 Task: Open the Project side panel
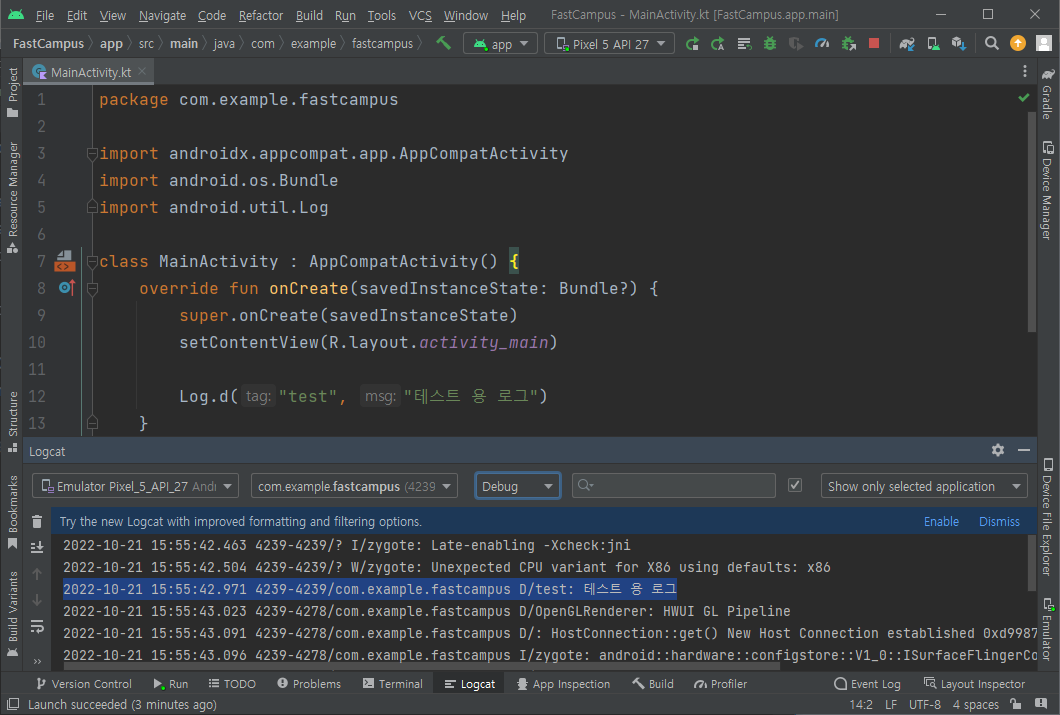tap(13, 92)
